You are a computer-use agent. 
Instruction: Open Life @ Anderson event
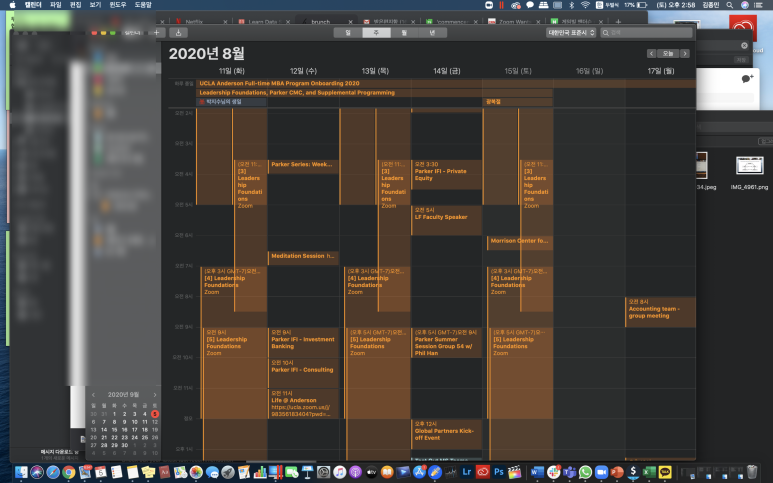click(303, 404)
